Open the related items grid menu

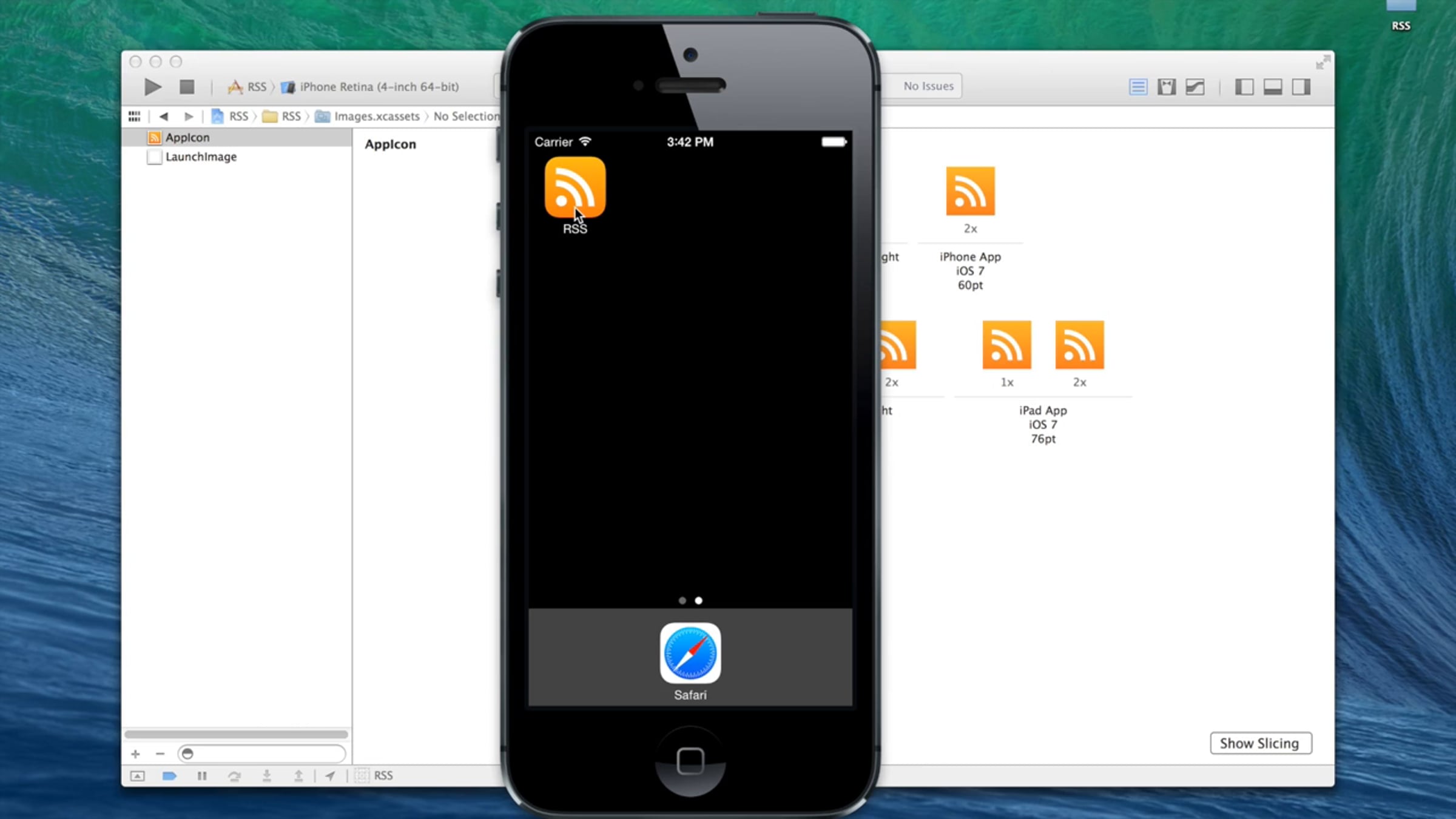[134, 116]
